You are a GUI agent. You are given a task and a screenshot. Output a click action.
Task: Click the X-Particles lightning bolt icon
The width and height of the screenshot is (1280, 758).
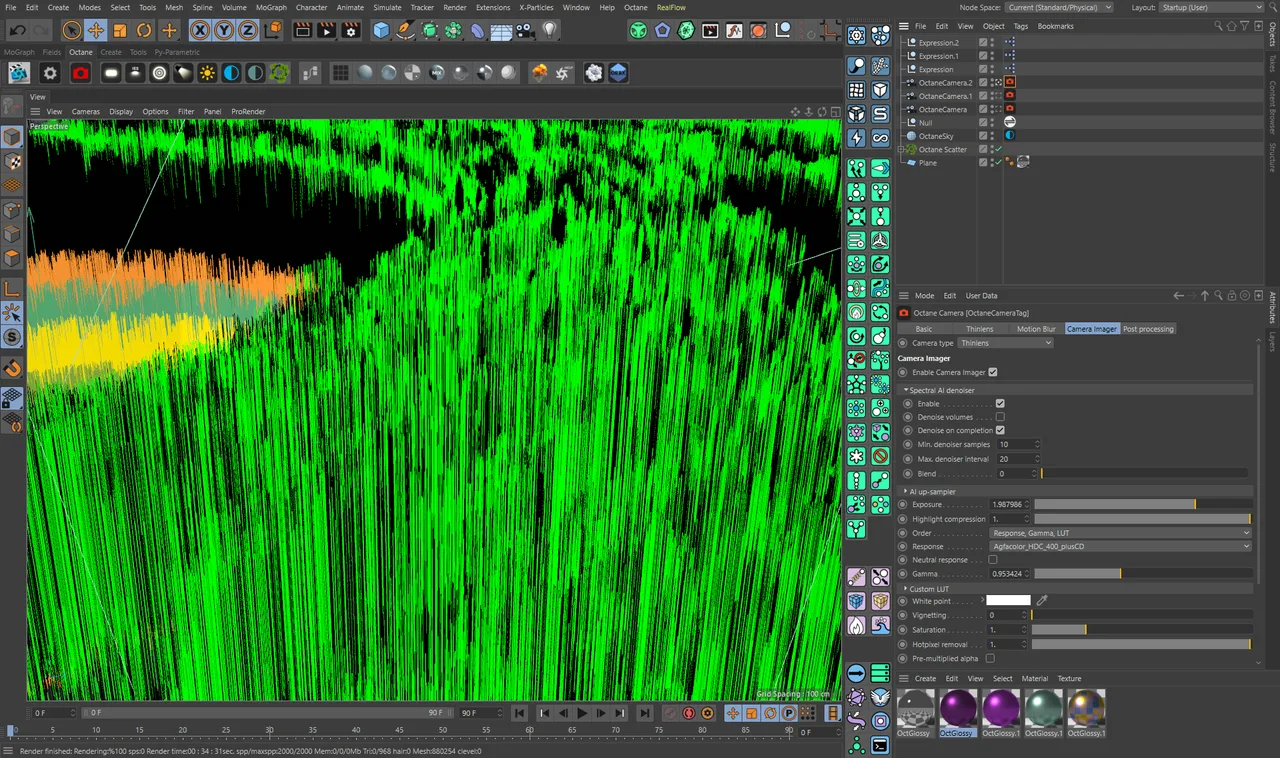(x=857, y=138)
